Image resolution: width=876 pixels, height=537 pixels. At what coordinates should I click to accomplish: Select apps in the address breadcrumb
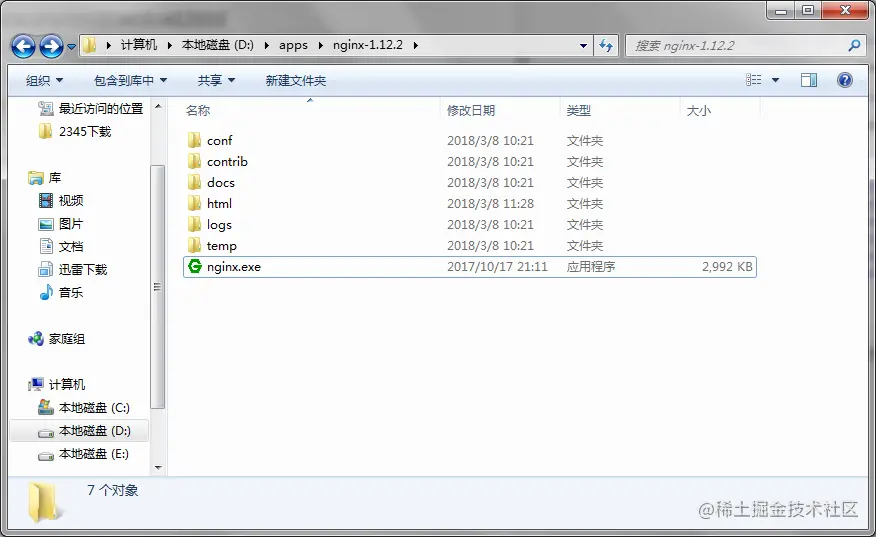(x=293, y=45)
